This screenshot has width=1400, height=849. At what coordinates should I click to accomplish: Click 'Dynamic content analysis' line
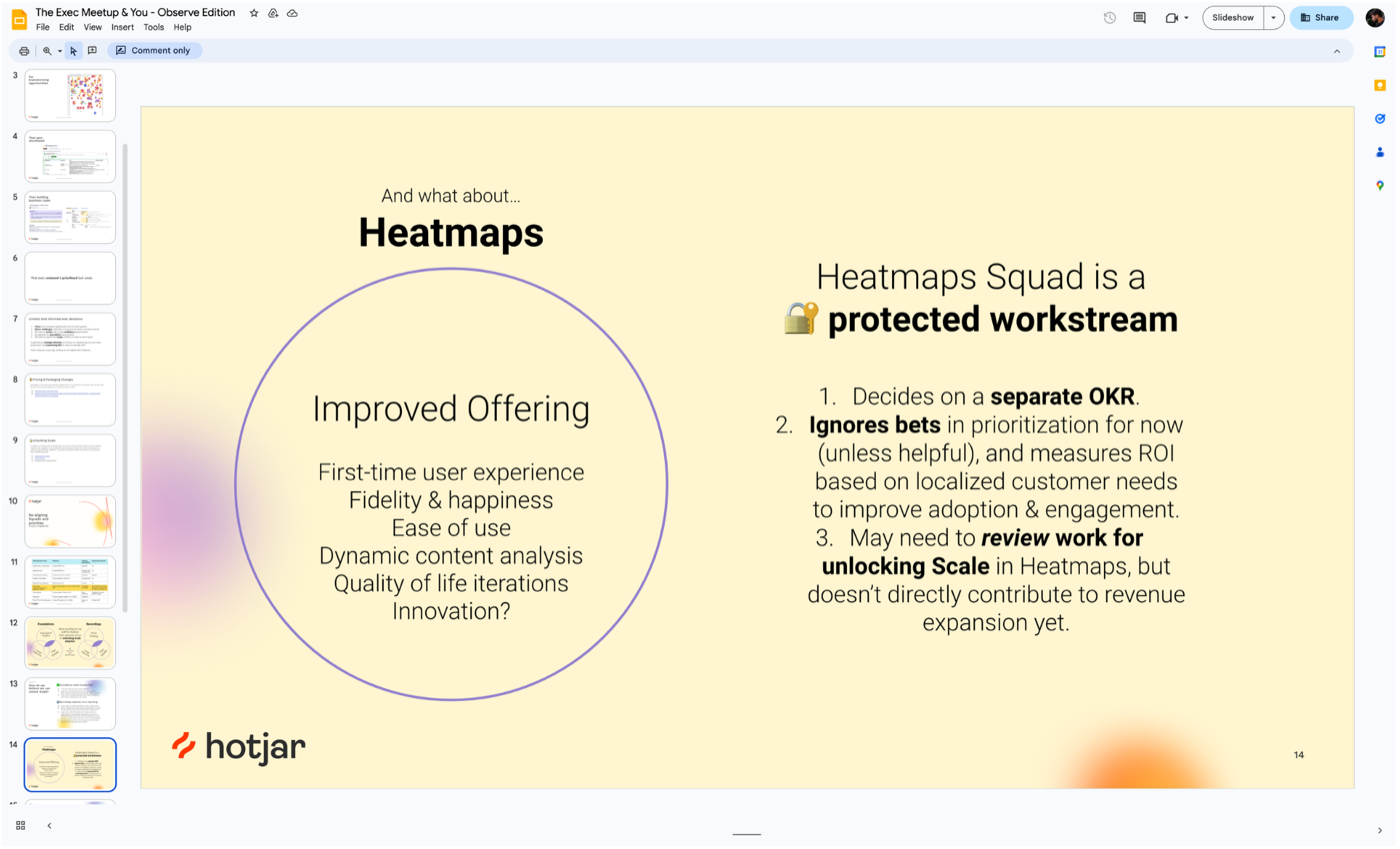click(x=451, y=555)
